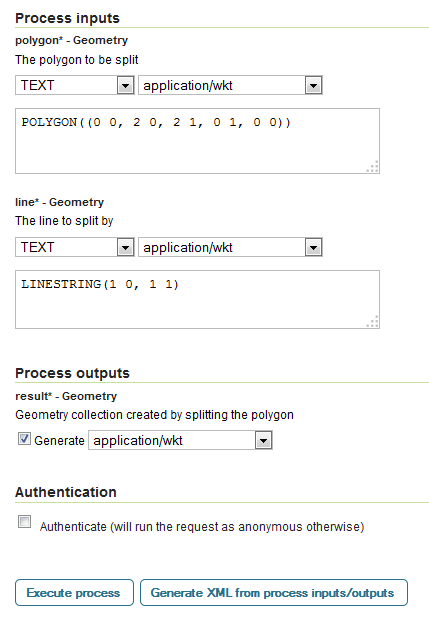Click the polygon application/wkt dropdown arrow
The height and width of the screenshot is (619, 429).
tap(313, 85)
